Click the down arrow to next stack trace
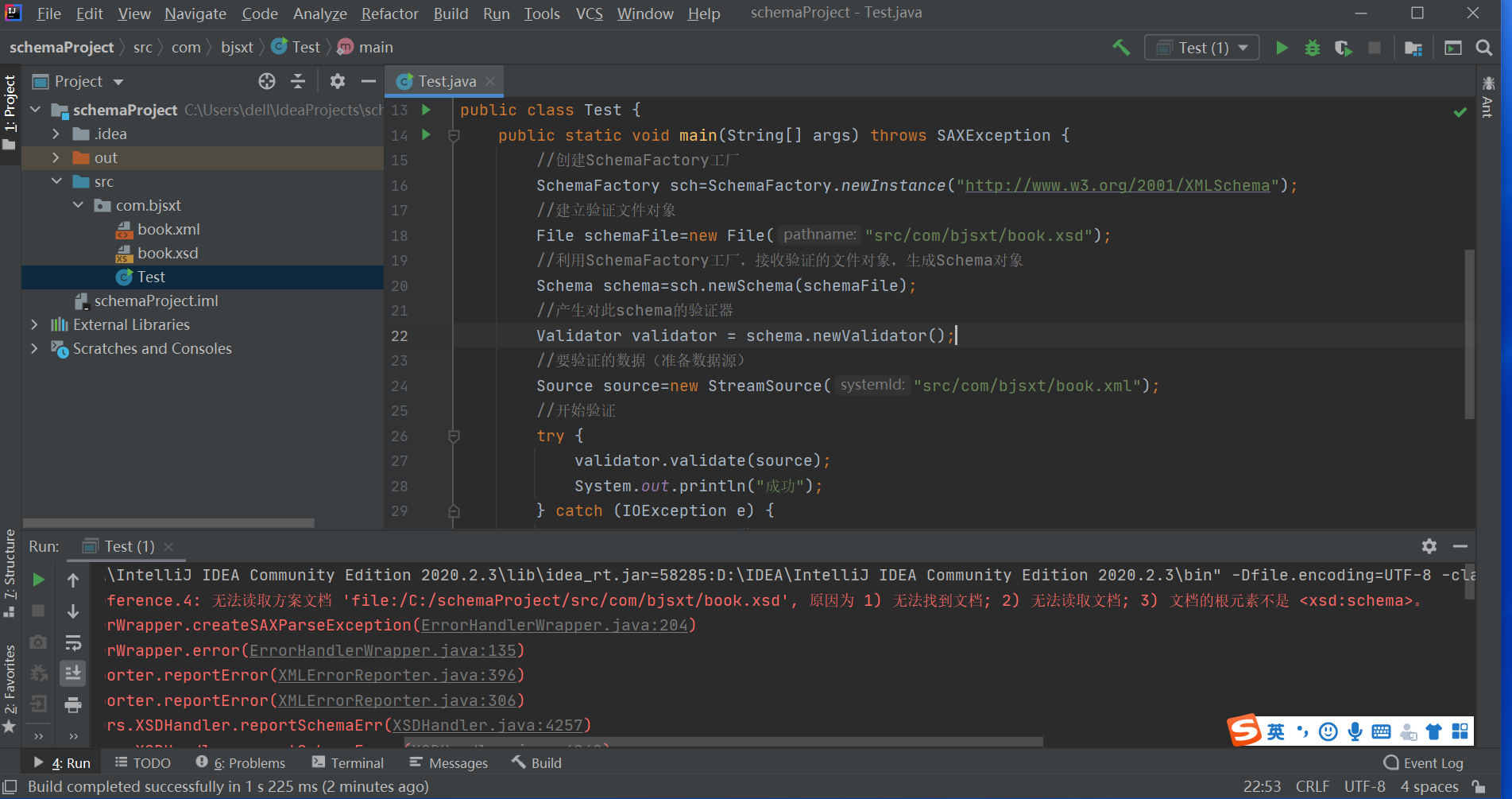 (73, 611)
